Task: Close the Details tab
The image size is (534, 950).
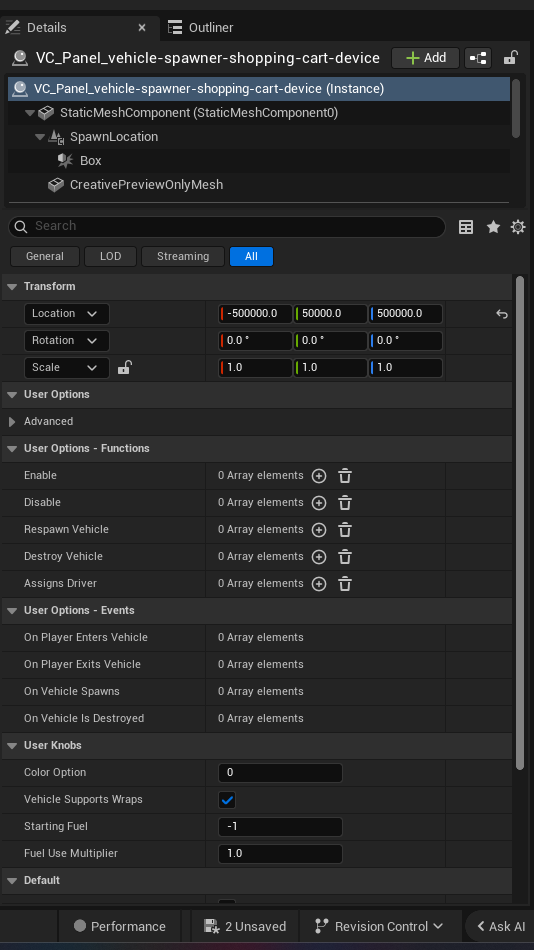Action: pyautogui.click(x=142, y=28)
